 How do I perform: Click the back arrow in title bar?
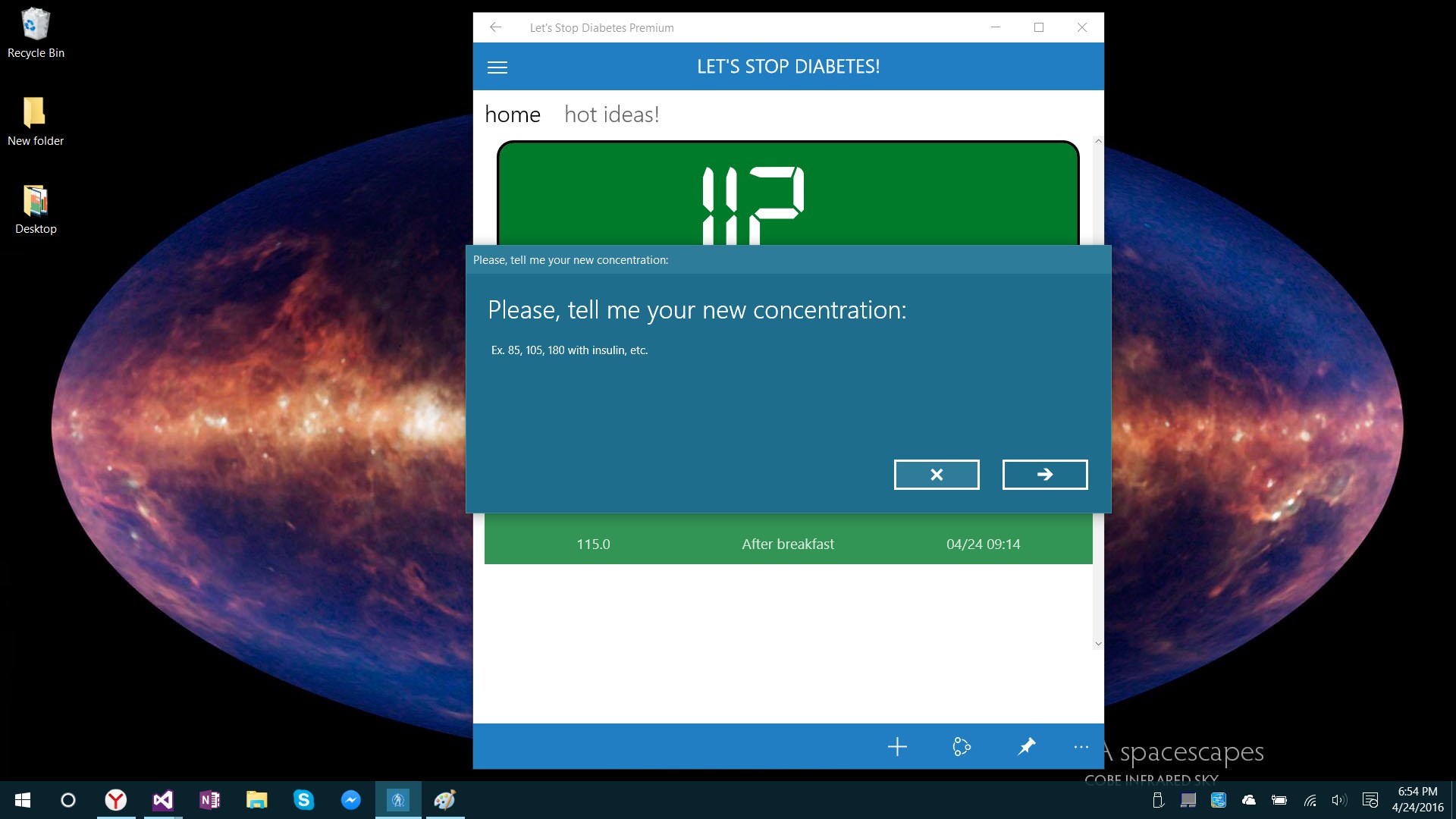tap(495, 27)
